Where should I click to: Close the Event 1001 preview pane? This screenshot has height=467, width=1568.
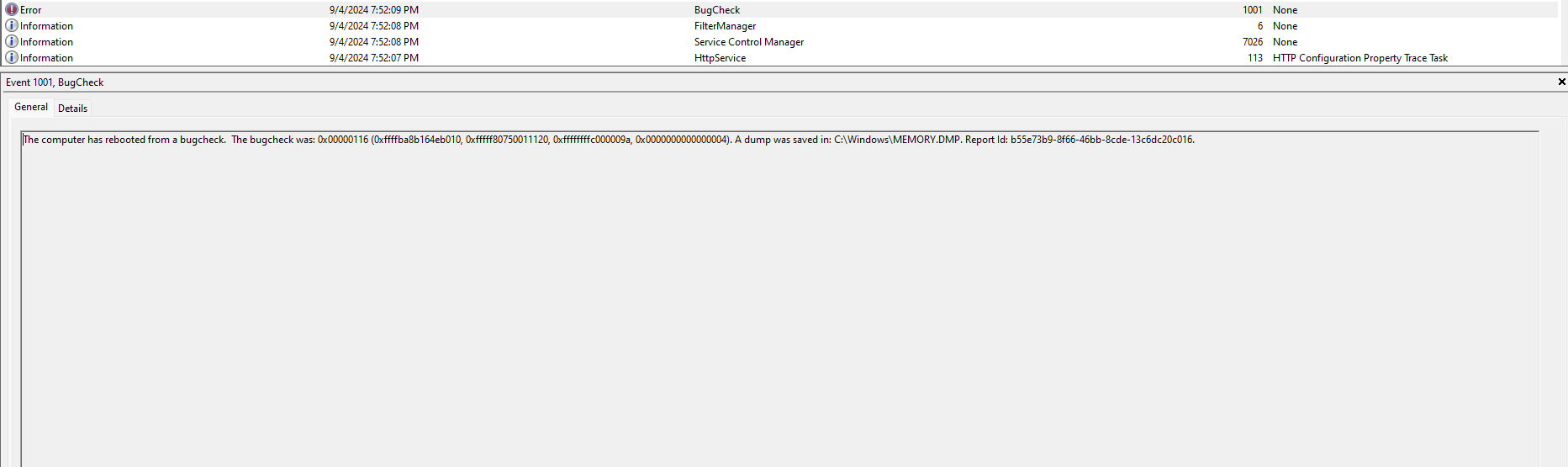click(x=1561, y=82)
